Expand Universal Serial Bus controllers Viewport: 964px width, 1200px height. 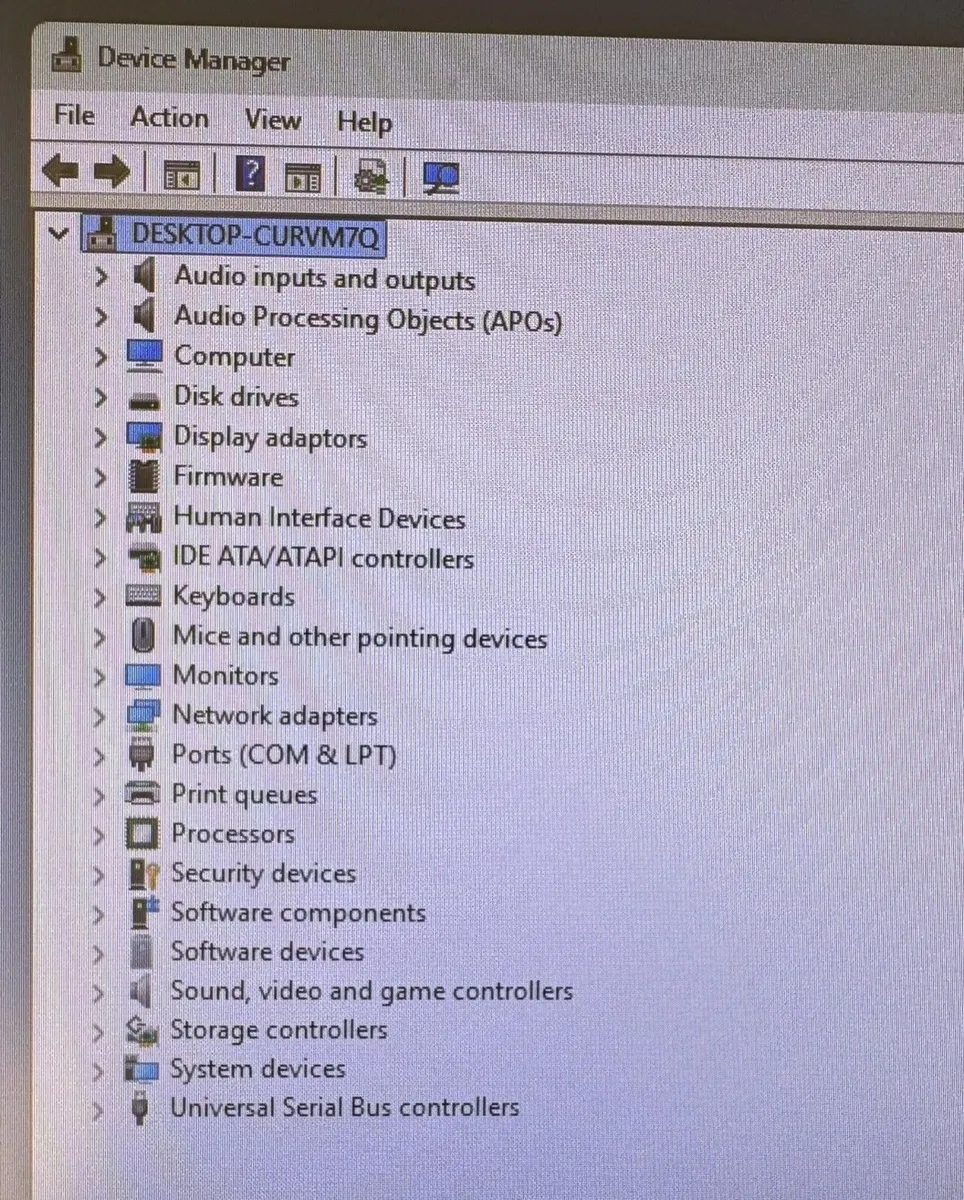click(x=97, y=1109)
